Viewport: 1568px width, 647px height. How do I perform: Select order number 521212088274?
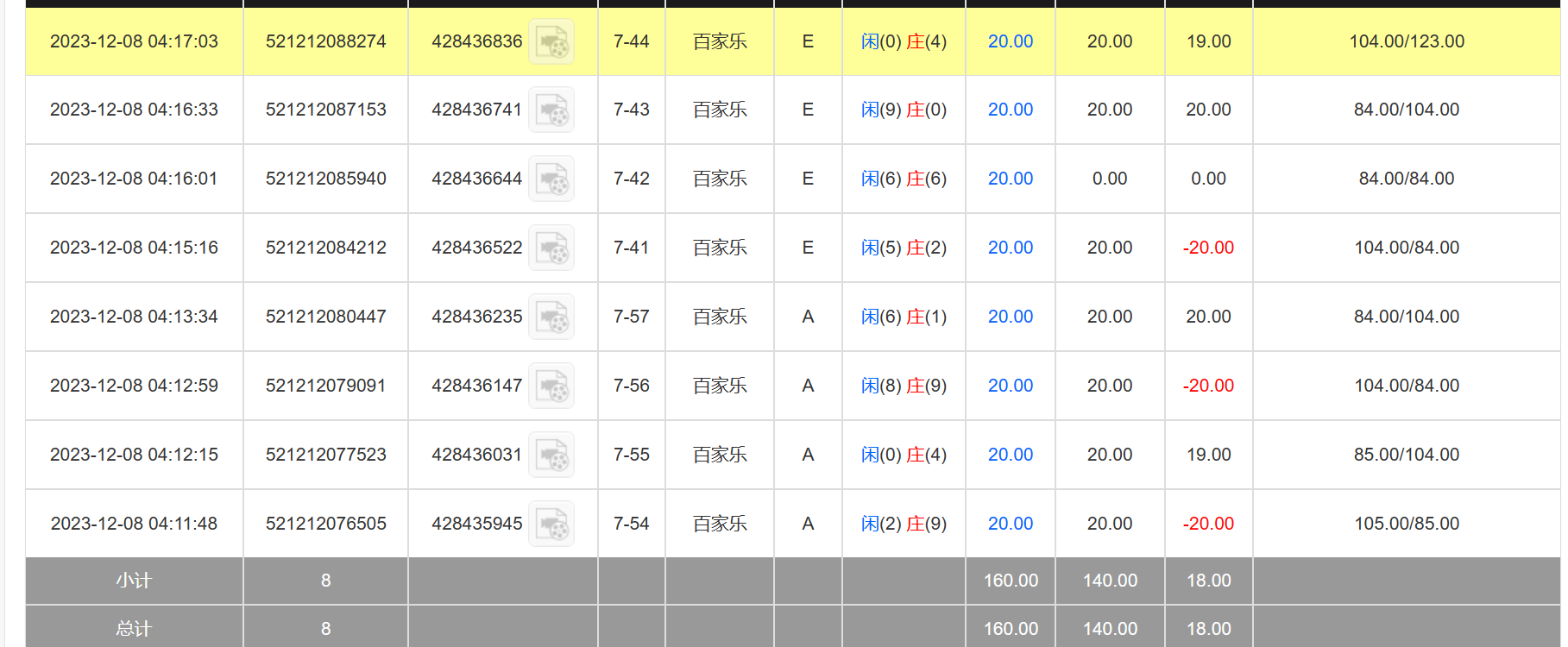(326, 41)
